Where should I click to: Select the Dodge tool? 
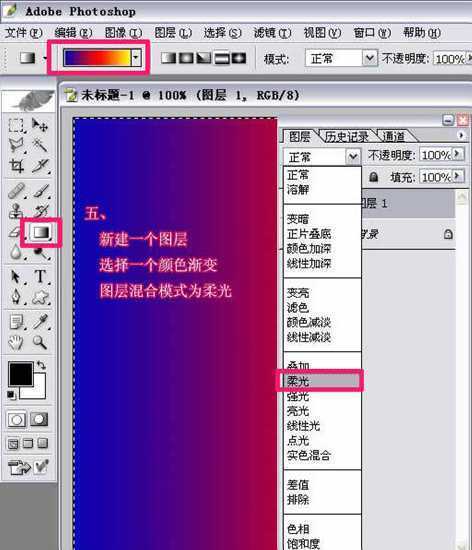pos(41,252)
